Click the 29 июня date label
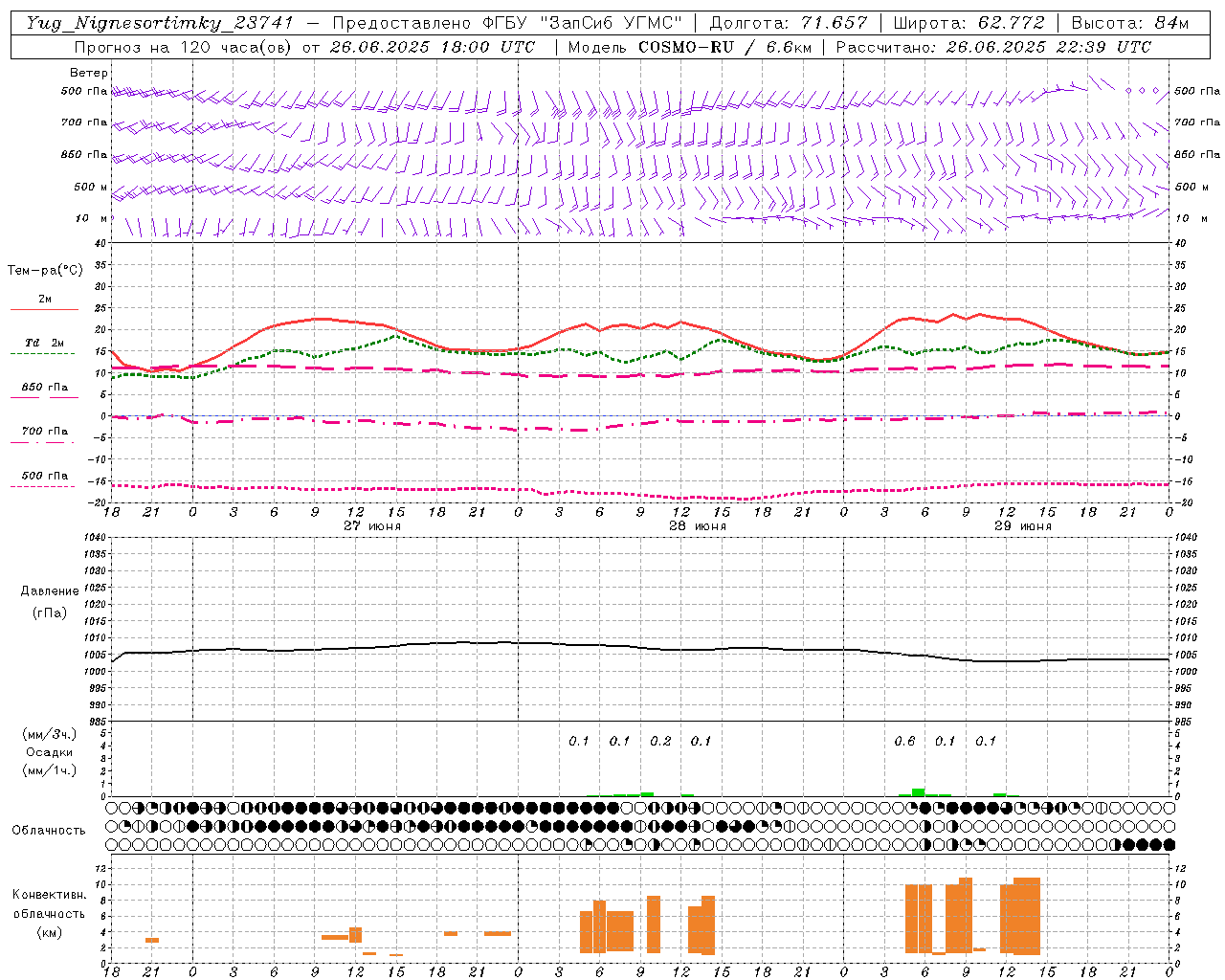This screenshot has height=980, width=1225. (x=1023, y=526)
